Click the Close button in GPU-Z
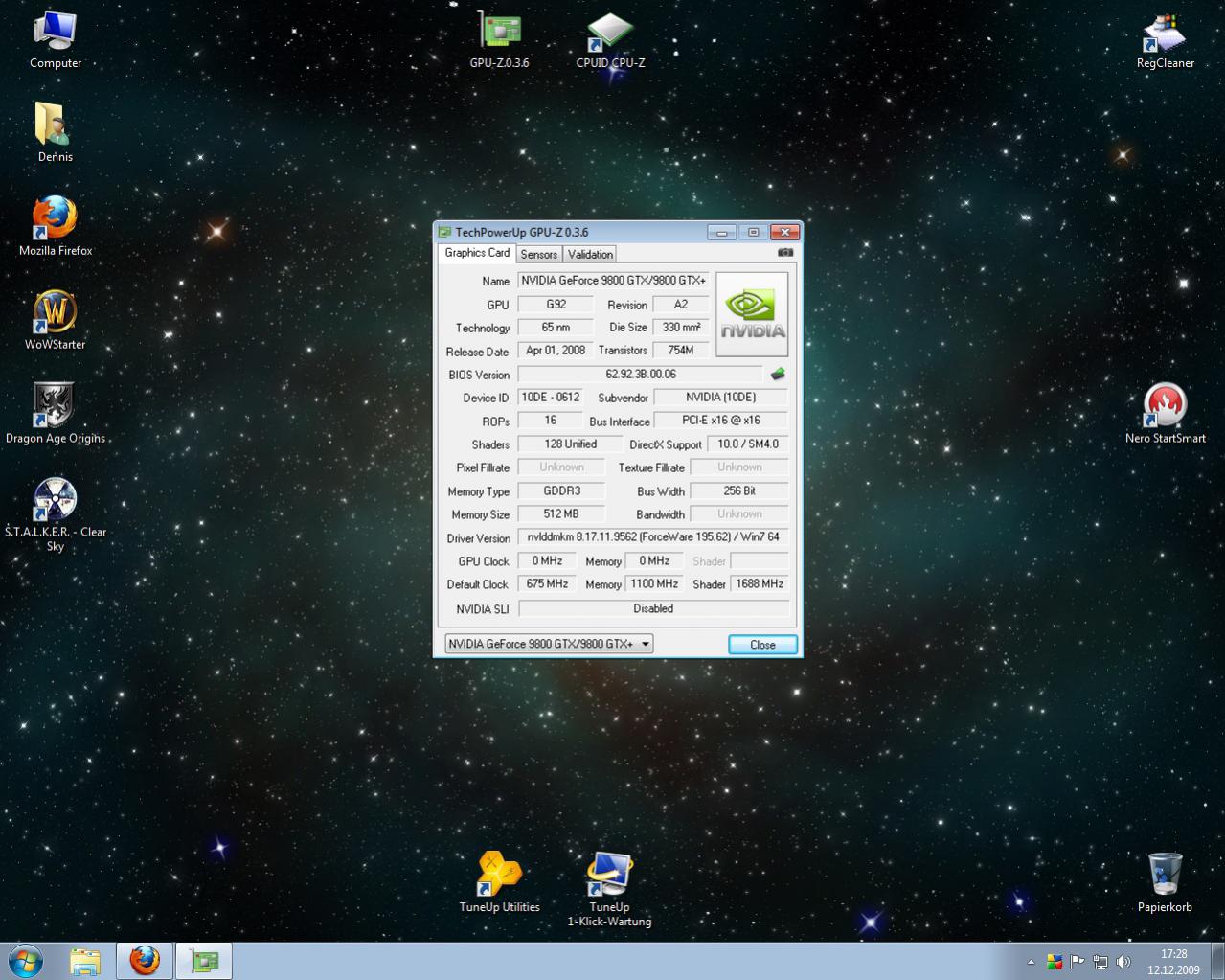The height and width of the screenshot is (980, 1225). pos(762,645)
